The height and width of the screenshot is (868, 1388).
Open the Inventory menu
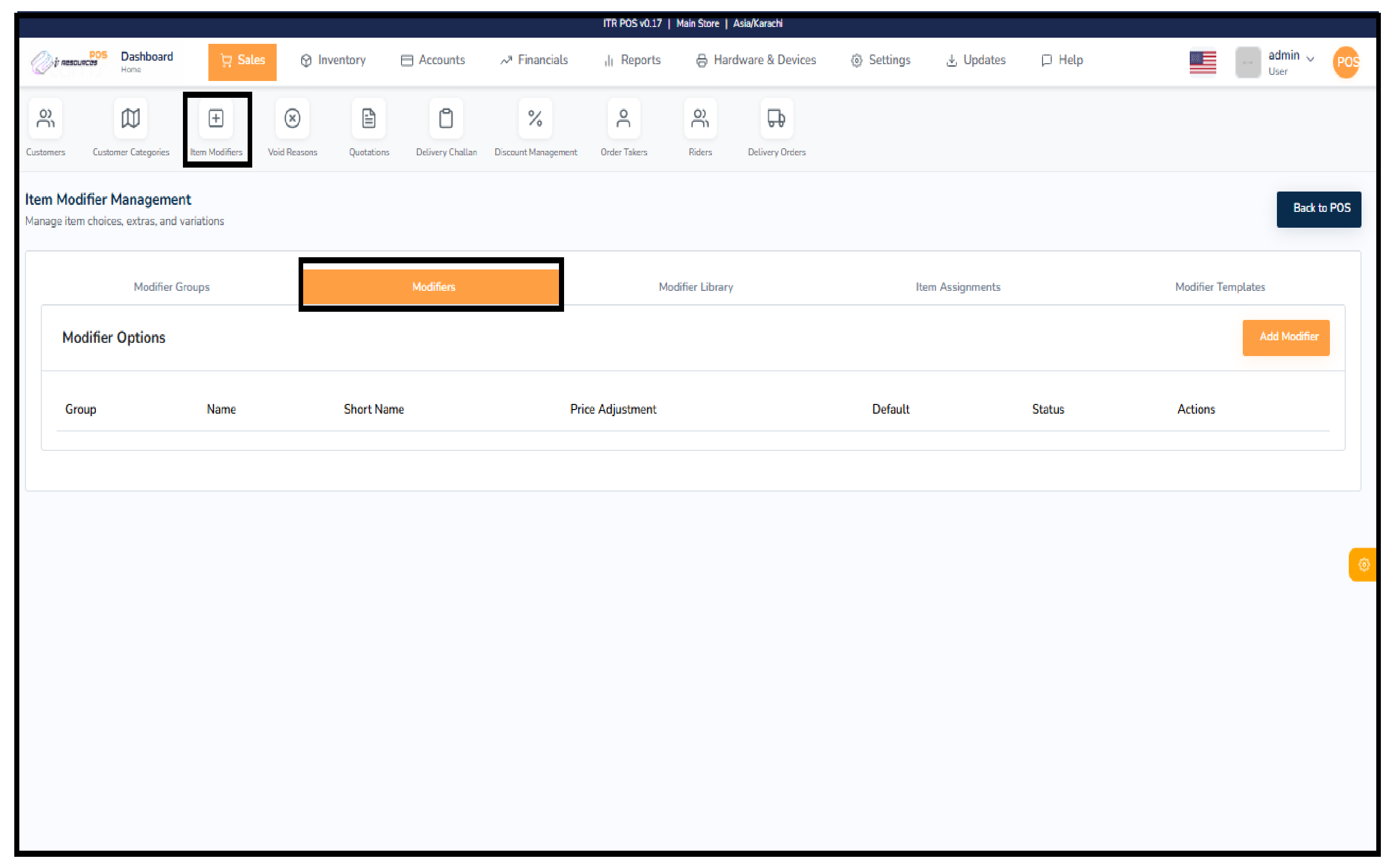(333, 60)
